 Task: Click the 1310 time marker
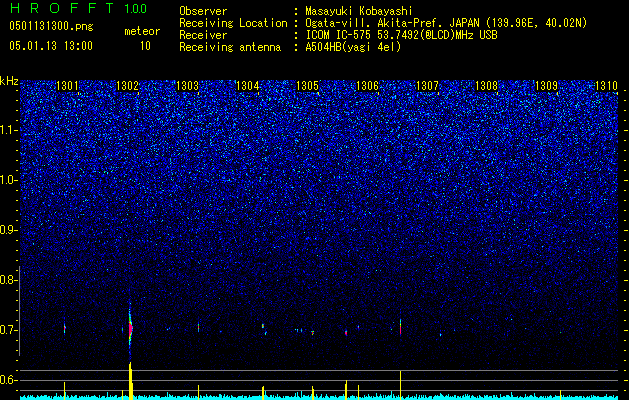click(x=607, y=85)
